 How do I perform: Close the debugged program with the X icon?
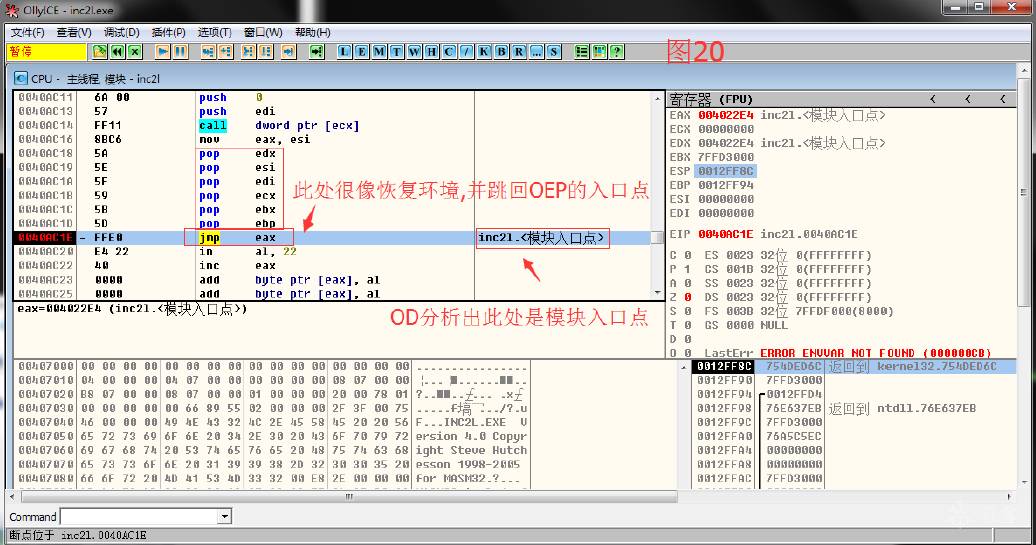point(135,52)
